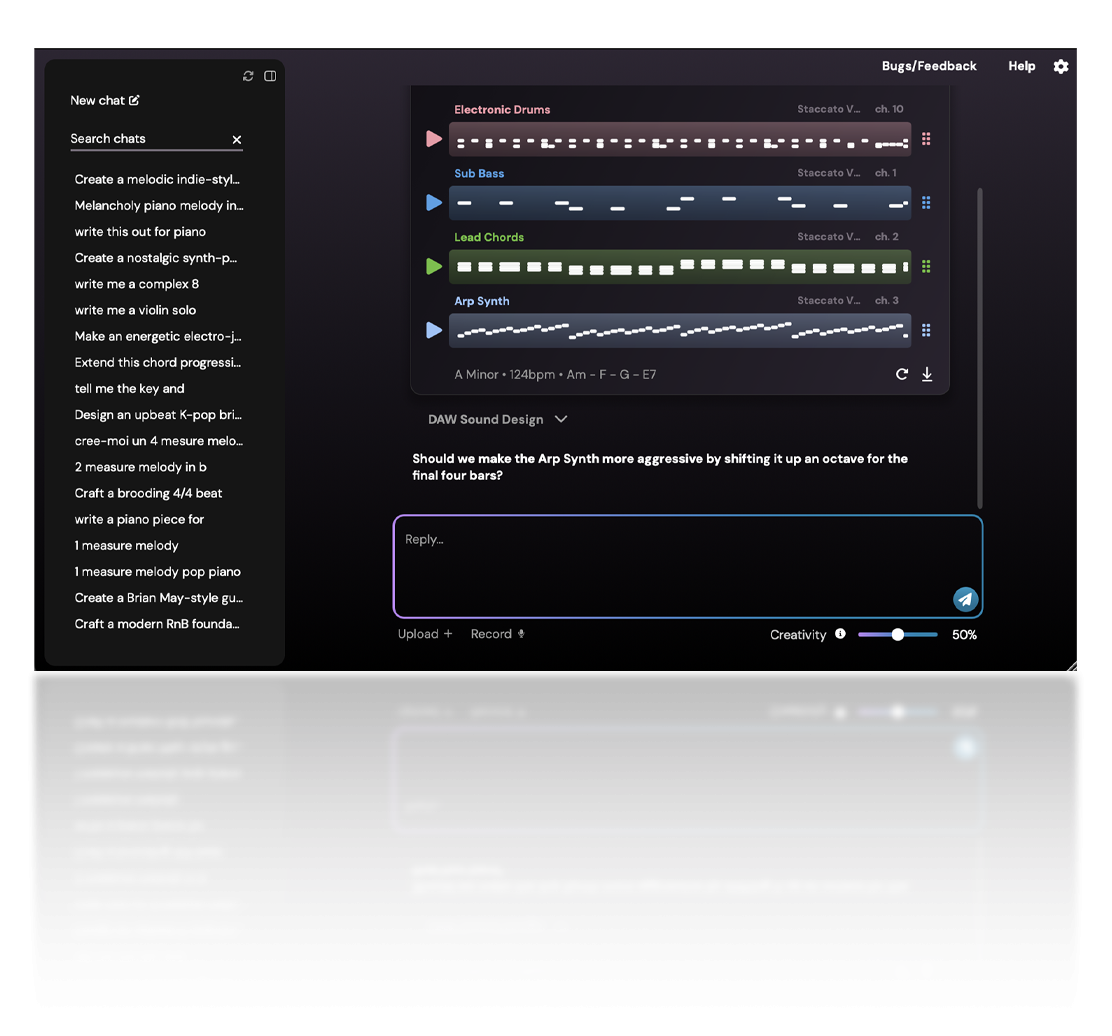
Task: Open the Sub Bass Staccato instrument dropdown
Action: point(828,173)
